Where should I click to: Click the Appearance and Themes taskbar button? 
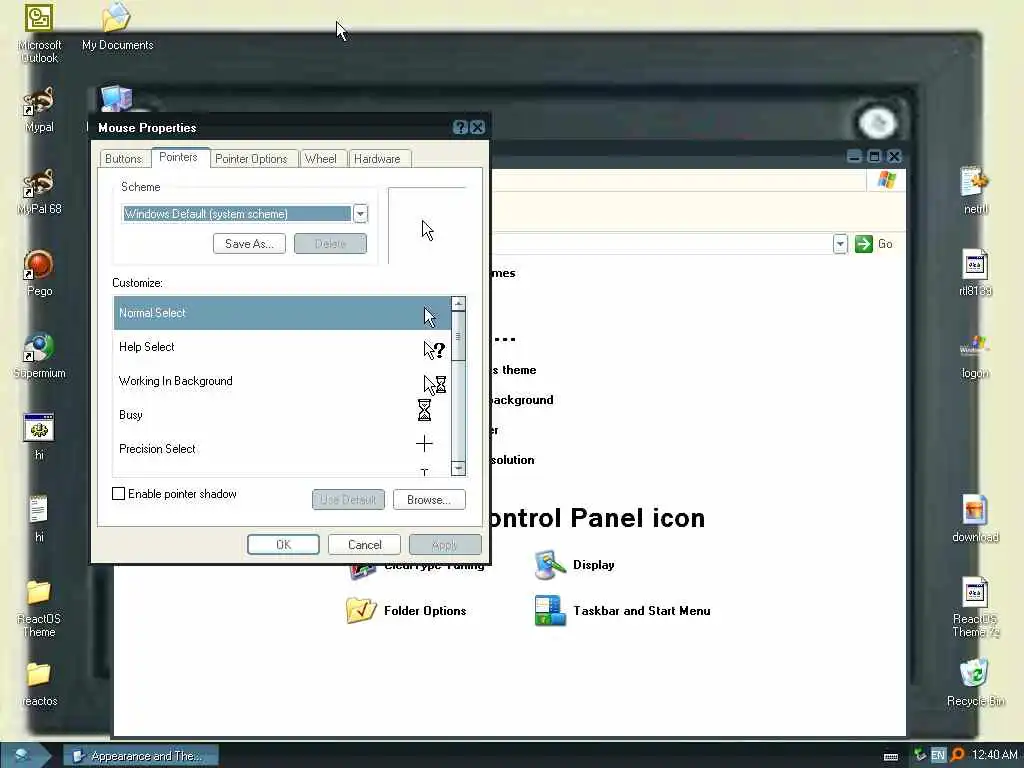point(141,756)
